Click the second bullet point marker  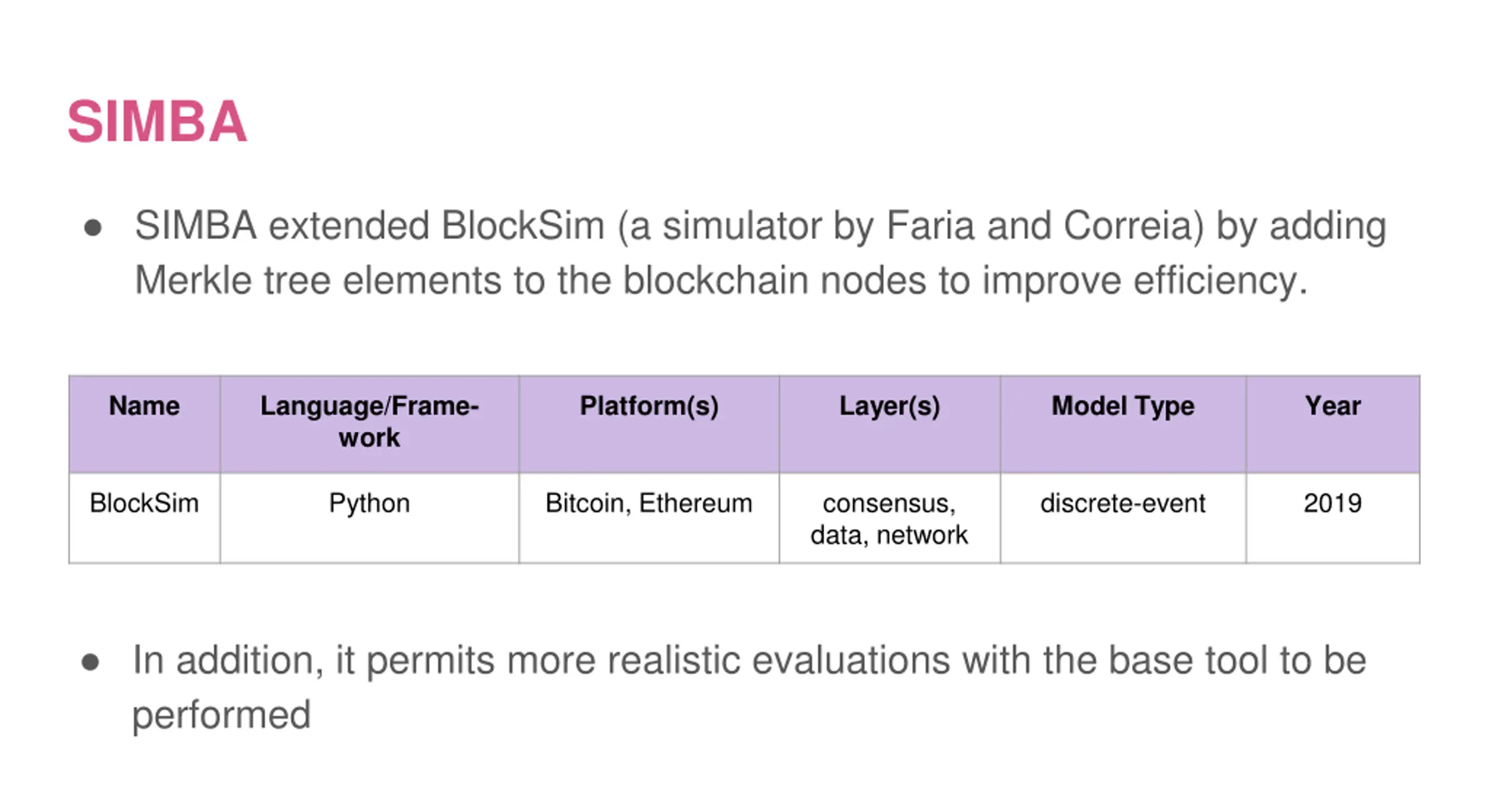[x=90, y=662]
